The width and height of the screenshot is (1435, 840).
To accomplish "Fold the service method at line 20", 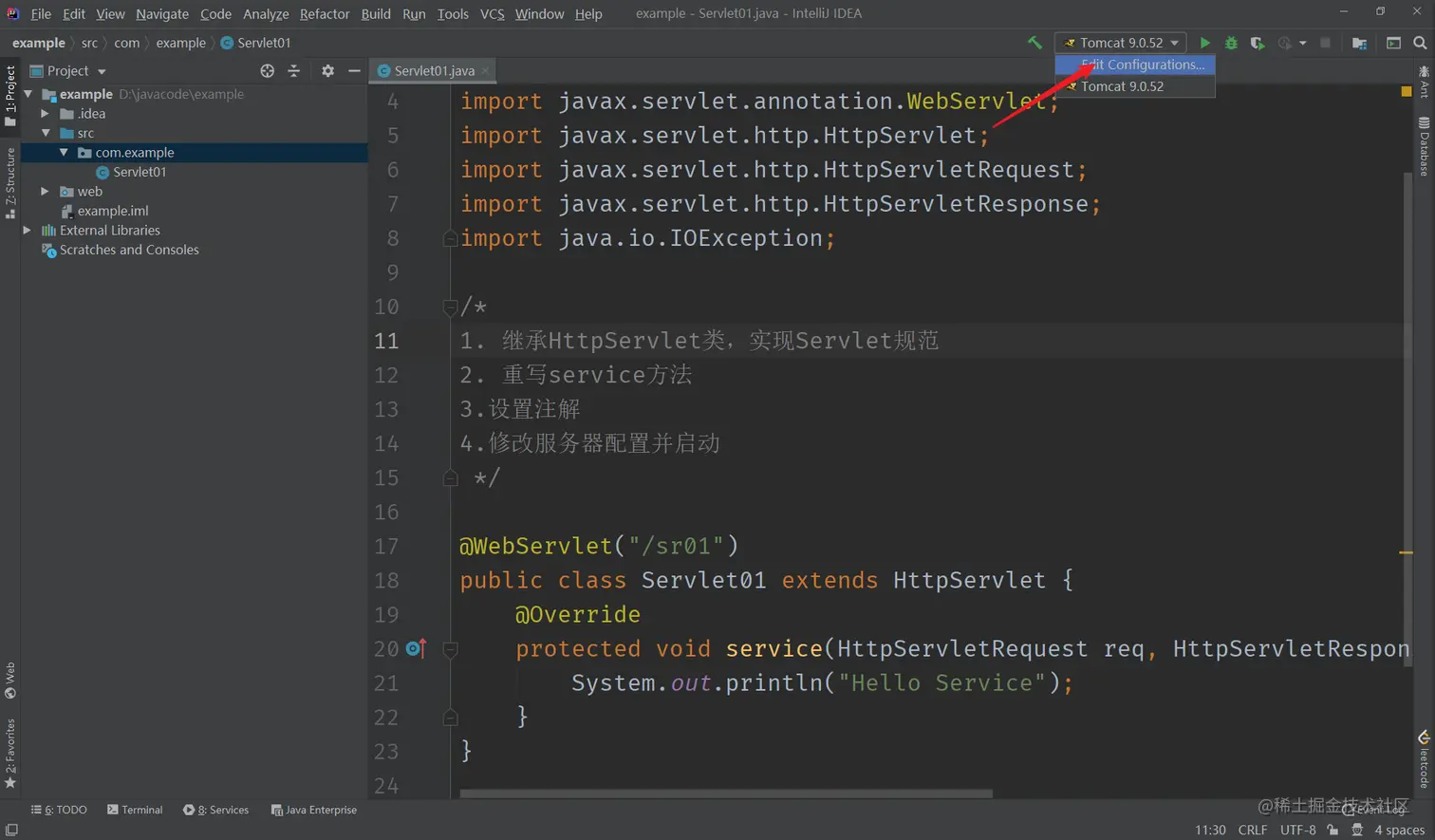I will point(450,649).
